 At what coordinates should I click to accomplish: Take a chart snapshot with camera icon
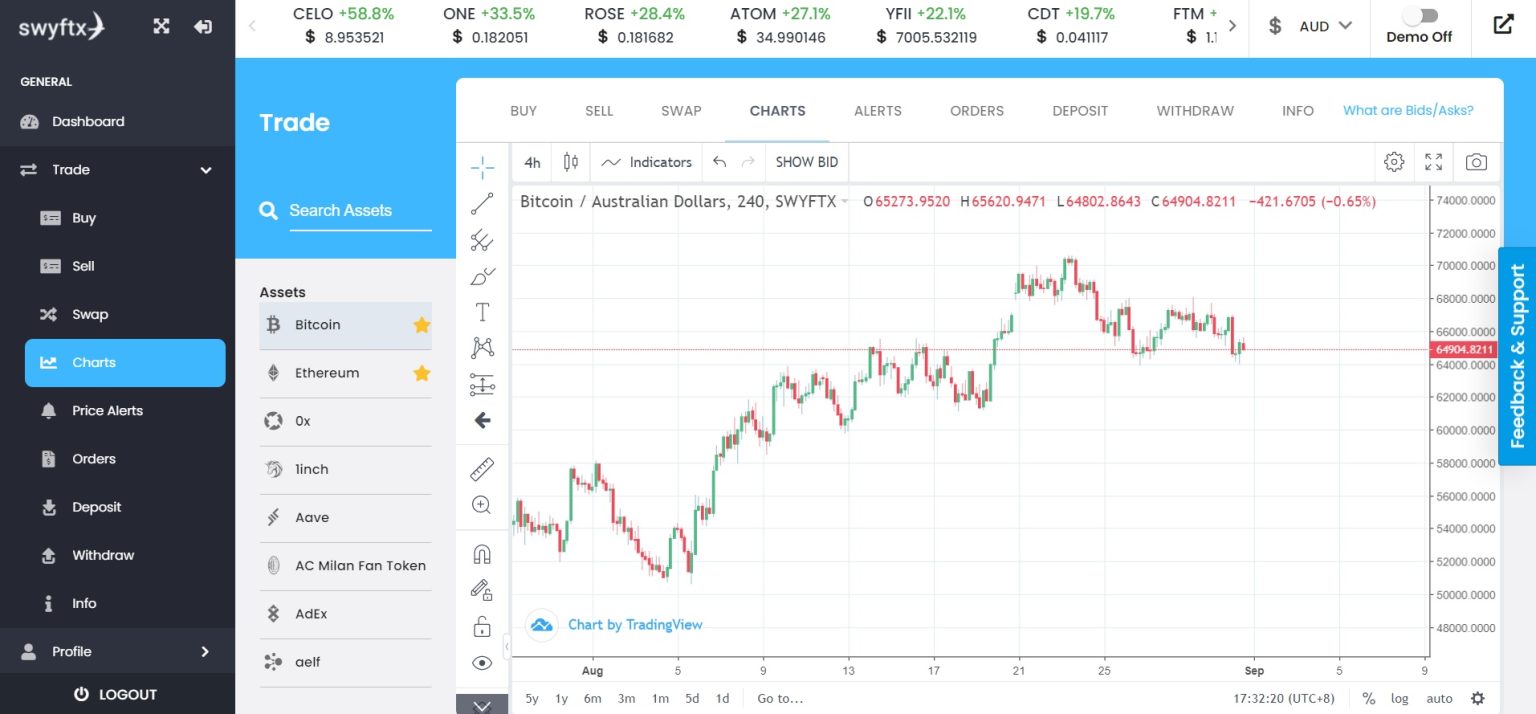click(1476, 162)
